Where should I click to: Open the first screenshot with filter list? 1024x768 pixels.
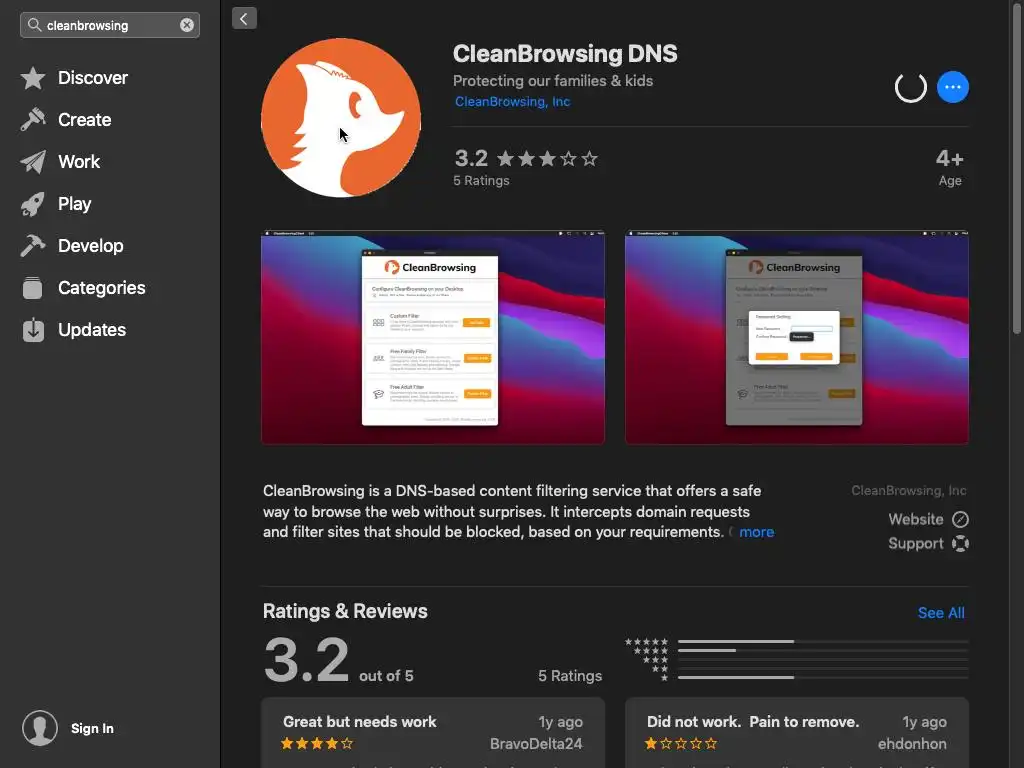pyautogui.click(x=433, y=338)
